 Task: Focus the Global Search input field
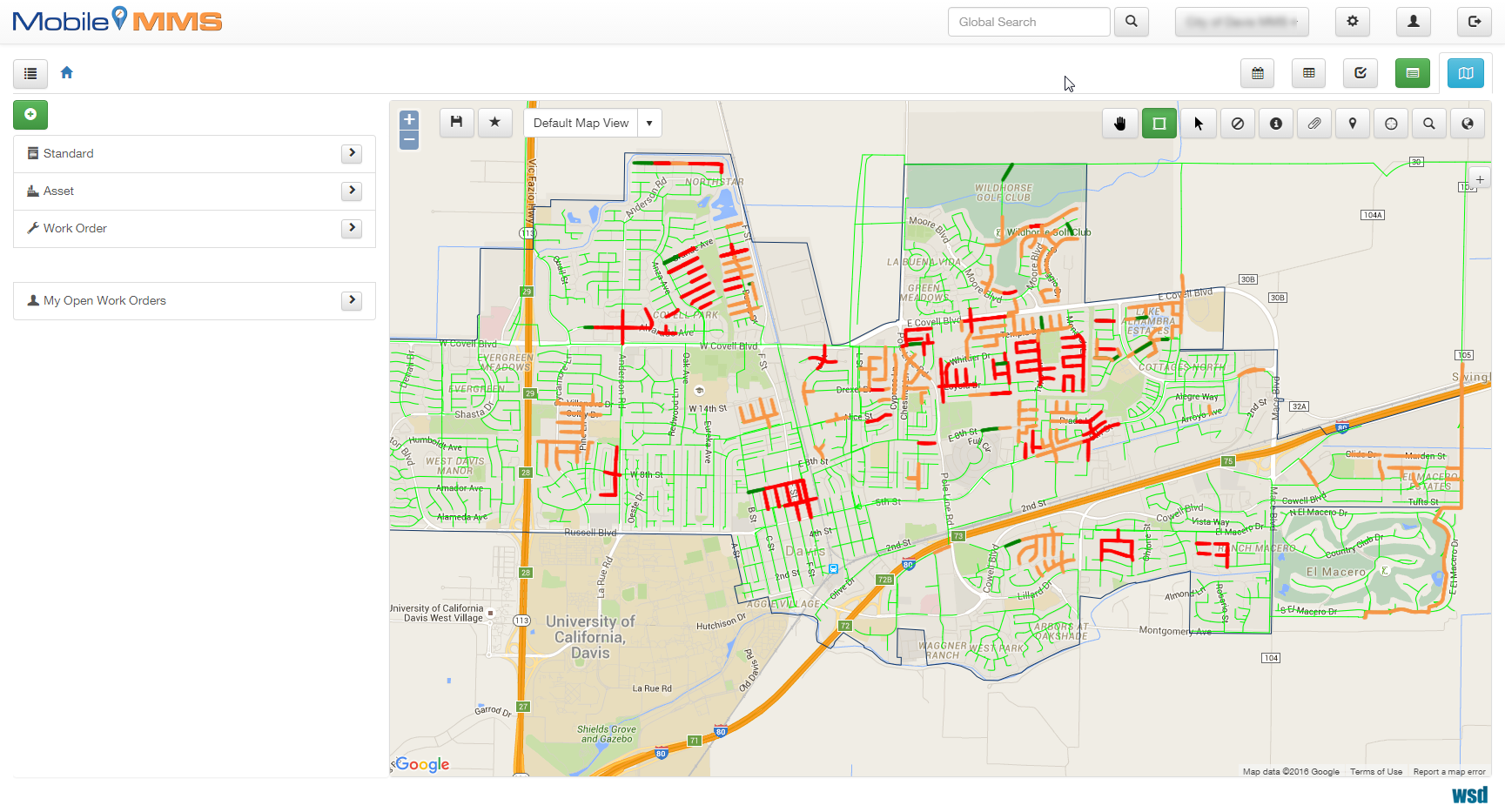[x=1029, y=22]
